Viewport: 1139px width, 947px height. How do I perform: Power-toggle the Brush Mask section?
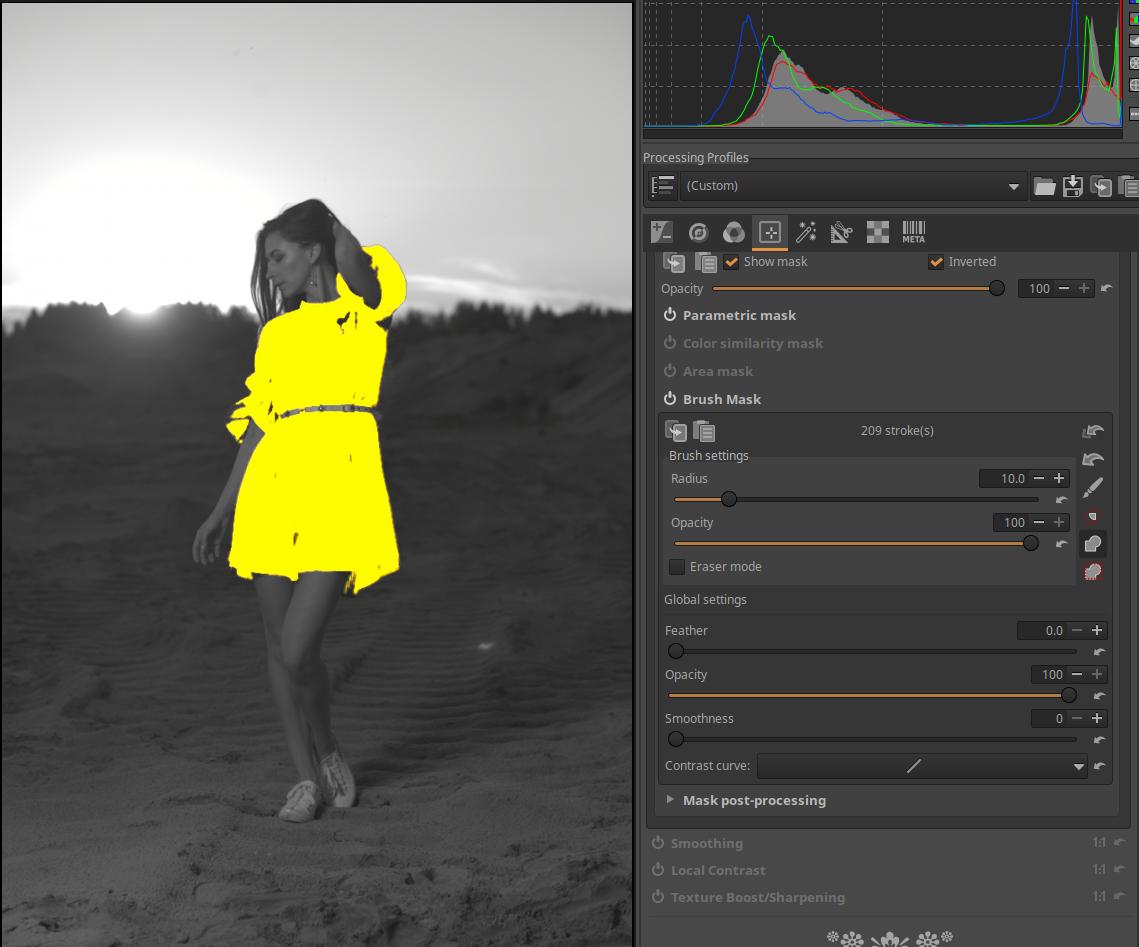pyautogui.click(x=670, y=399)
